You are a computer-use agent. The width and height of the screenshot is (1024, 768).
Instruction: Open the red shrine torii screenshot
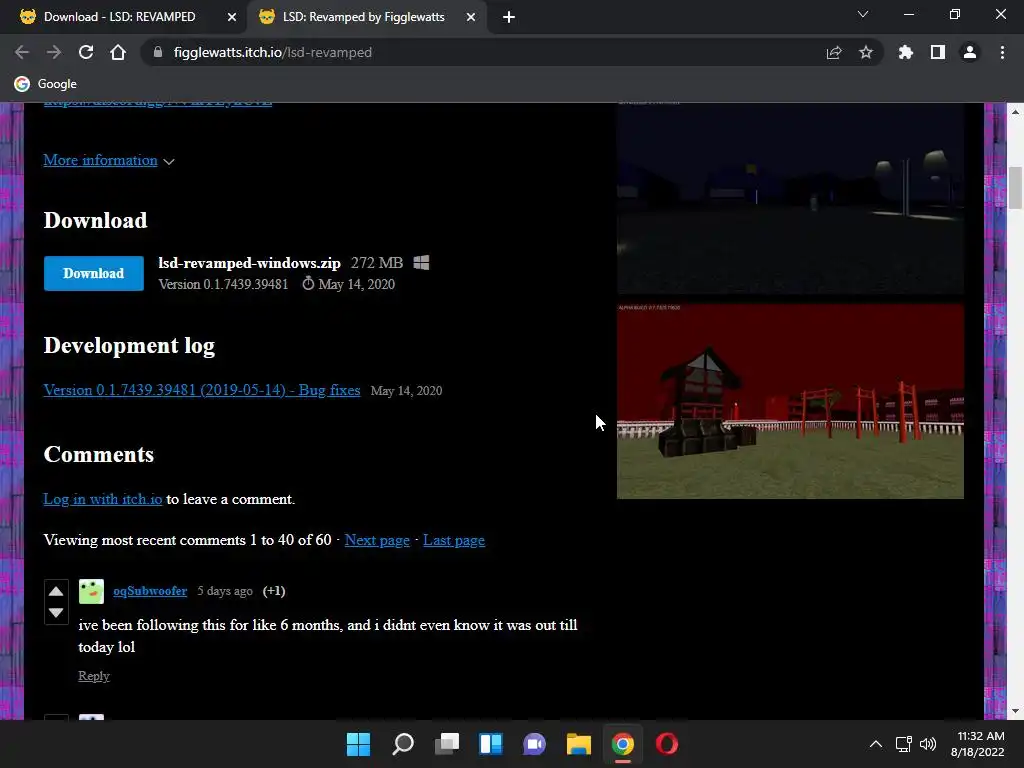[x=790, y=401]
